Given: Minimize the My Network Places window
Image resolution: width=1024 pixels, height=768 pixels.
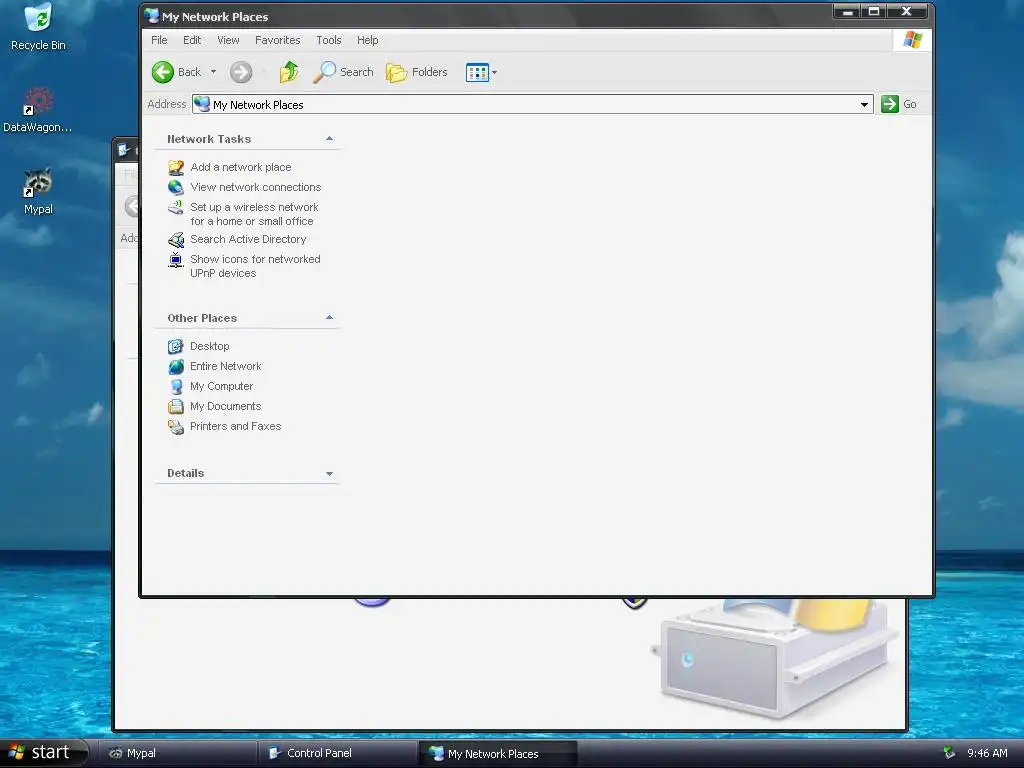Looking at the screenshot, I should [847, 11].
